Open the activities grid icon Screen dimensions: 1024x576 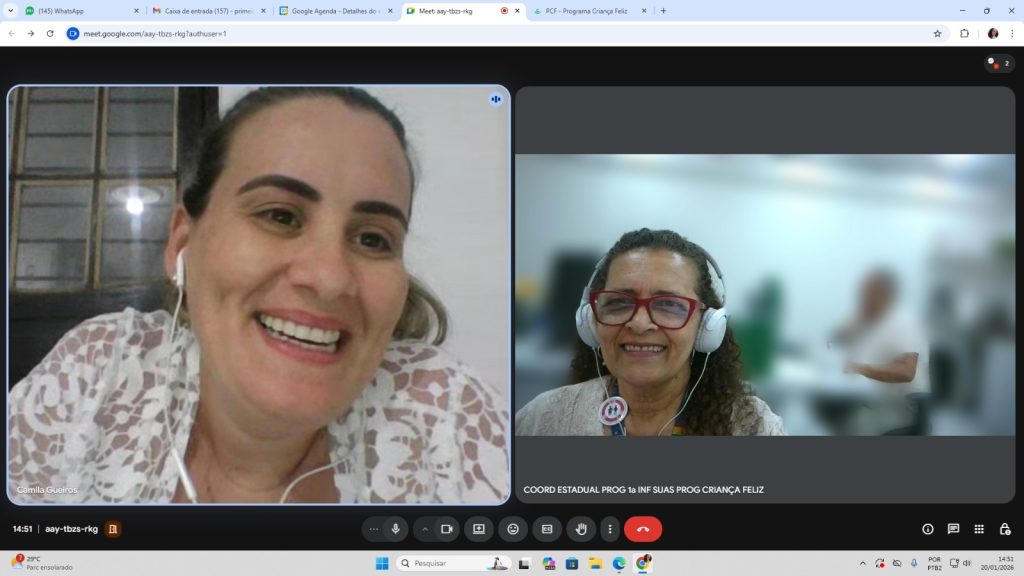coord(979,529)
